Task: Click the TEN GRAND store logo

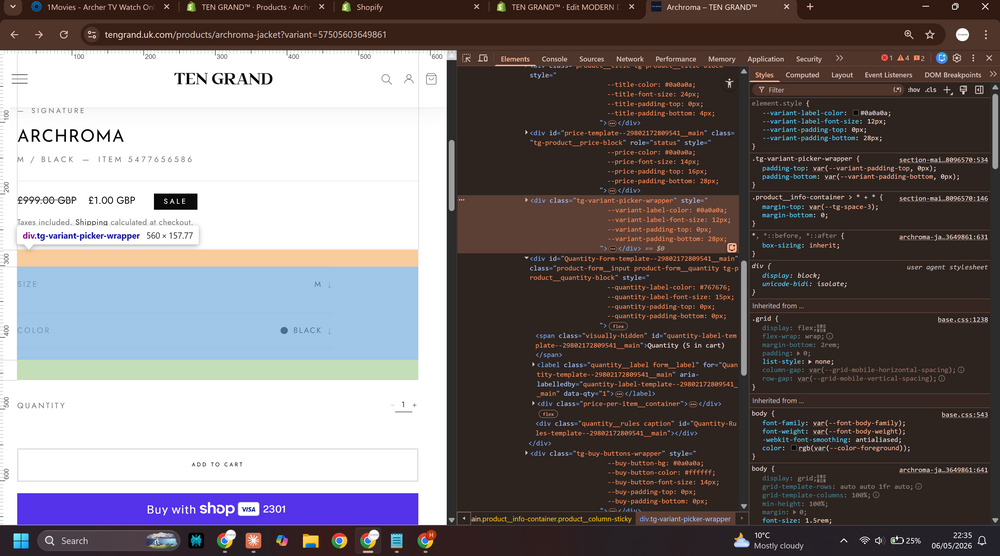Action: tap(223, 79)
